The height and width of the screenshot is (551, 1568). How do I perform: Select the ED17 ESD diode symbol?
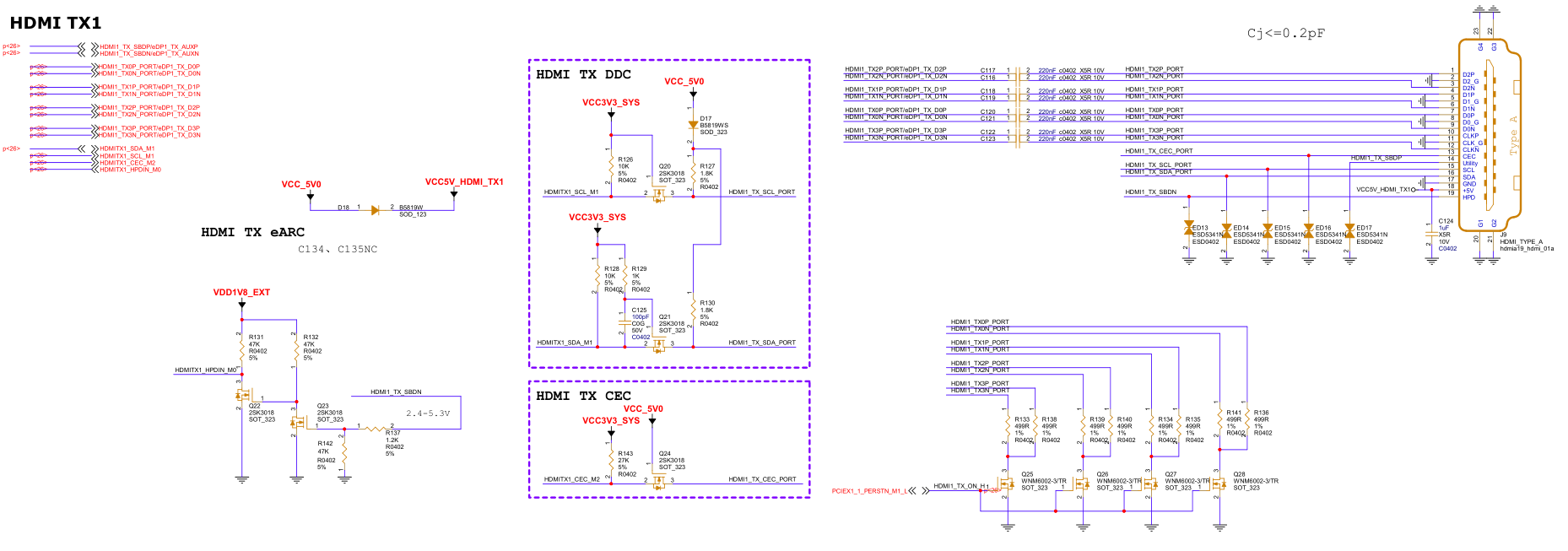pyautogui.click(x=1349, y=229)
